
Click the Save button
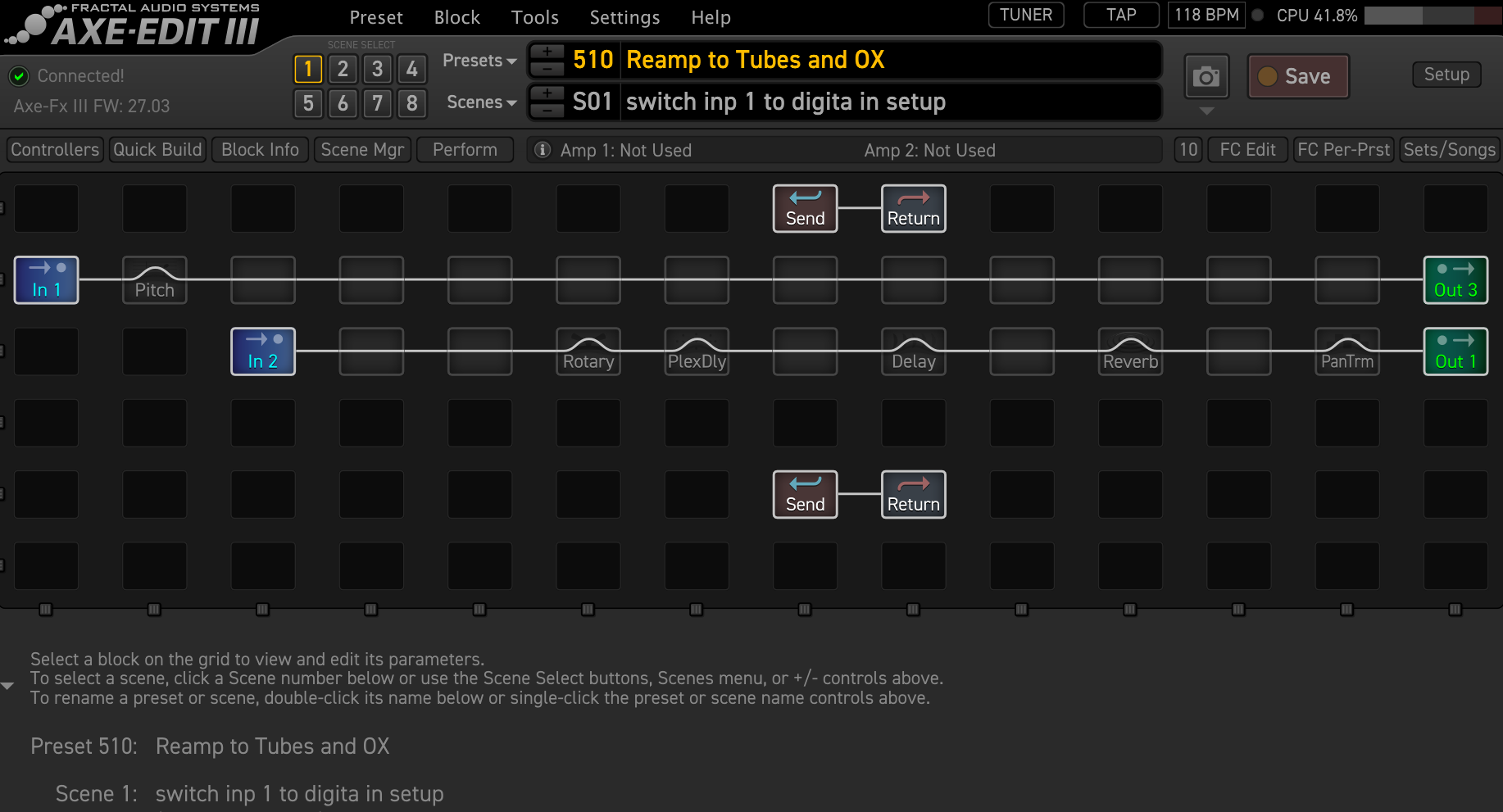(1298, 77)
